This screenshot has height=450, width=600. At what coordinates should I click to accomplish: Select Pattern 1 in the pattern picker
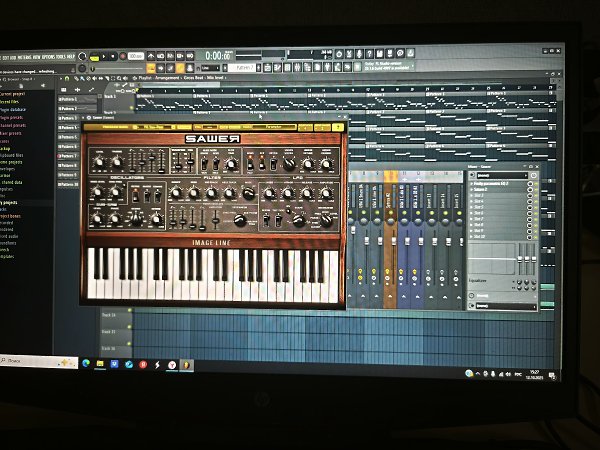pos(68,100)
